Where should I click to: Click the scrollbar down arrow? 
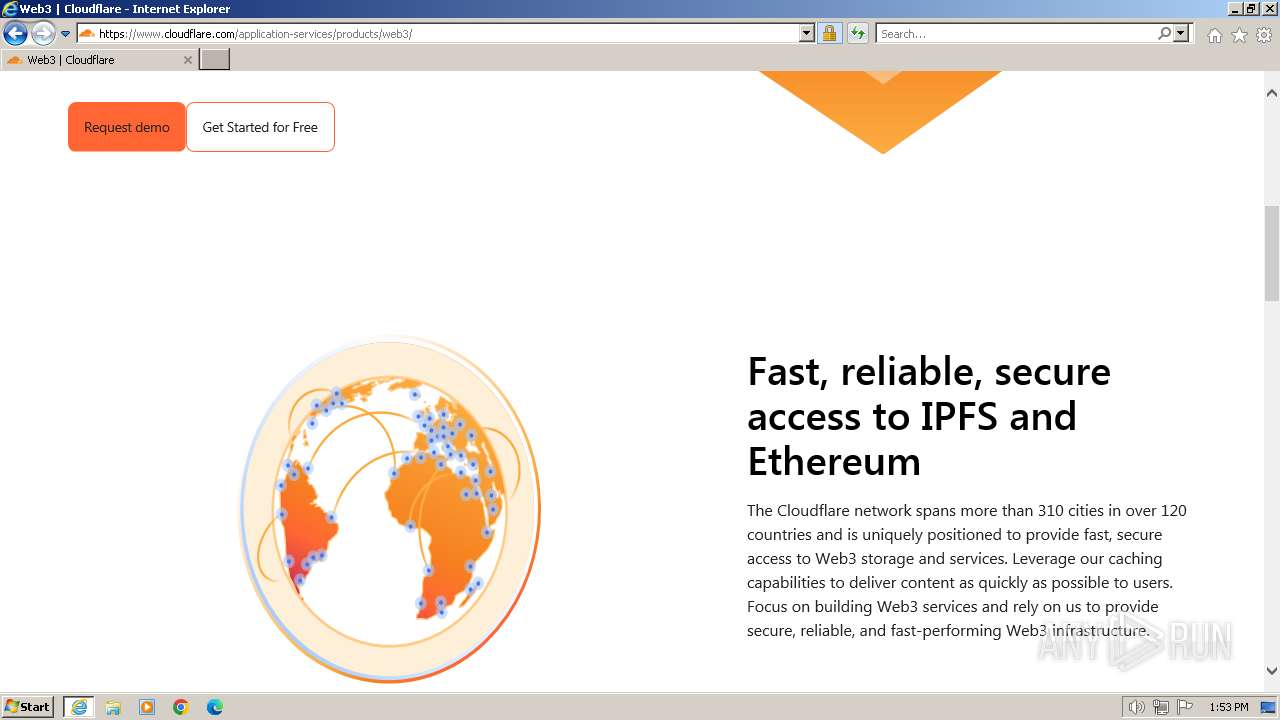coord(1272,671)
